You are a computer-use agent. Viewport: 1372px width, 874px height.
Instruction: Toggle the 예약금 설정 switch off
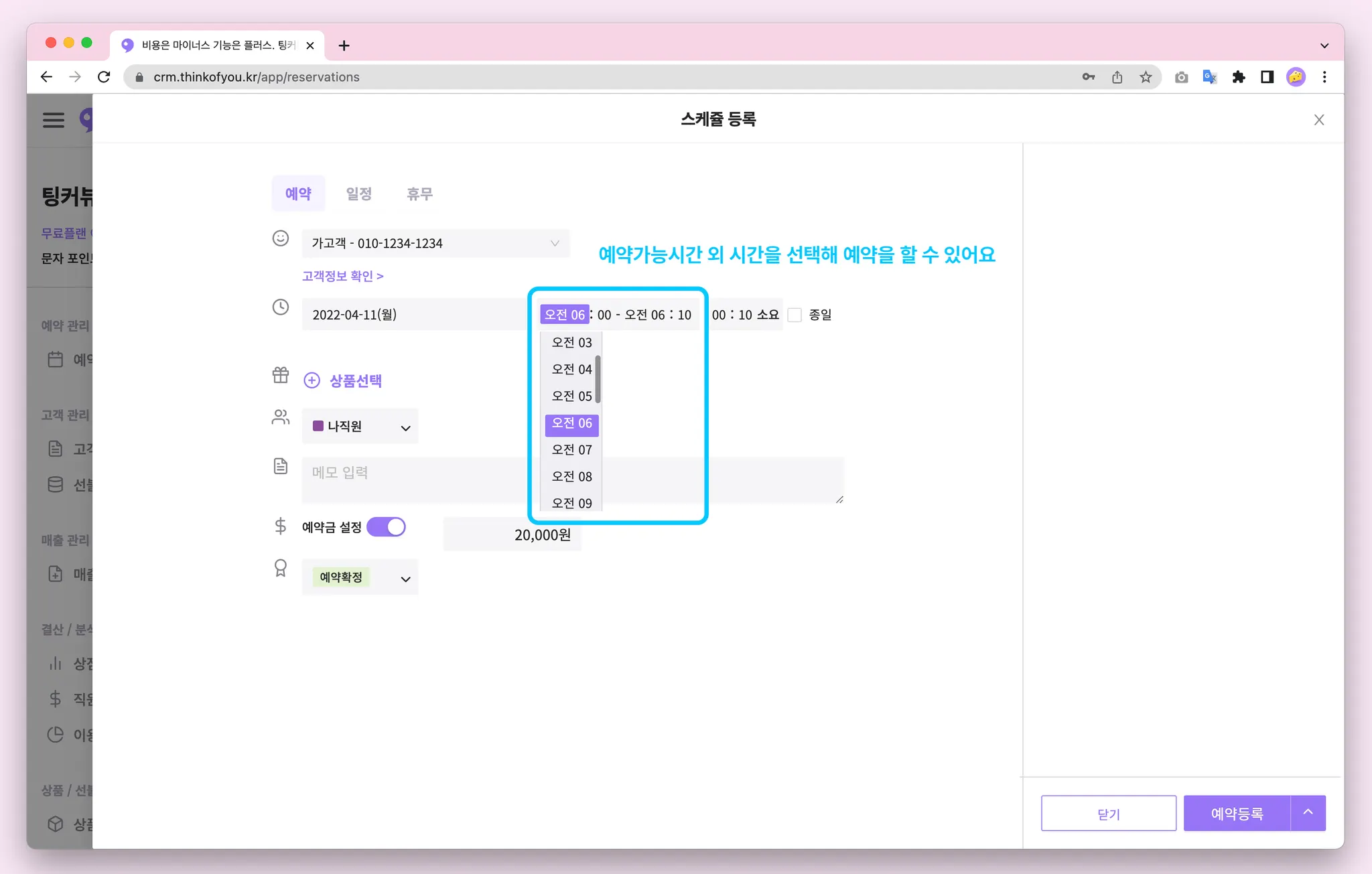pyautogui.click(x=387, y=527)
